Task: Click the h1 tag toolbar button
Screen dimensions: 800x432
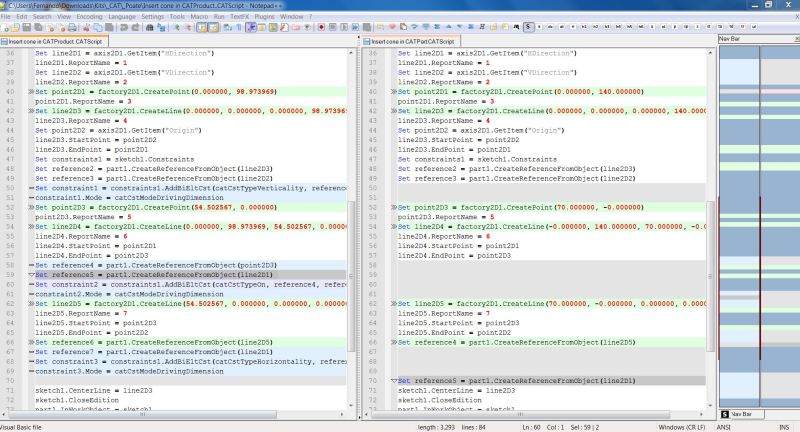Action: click(x=584, y=27)
